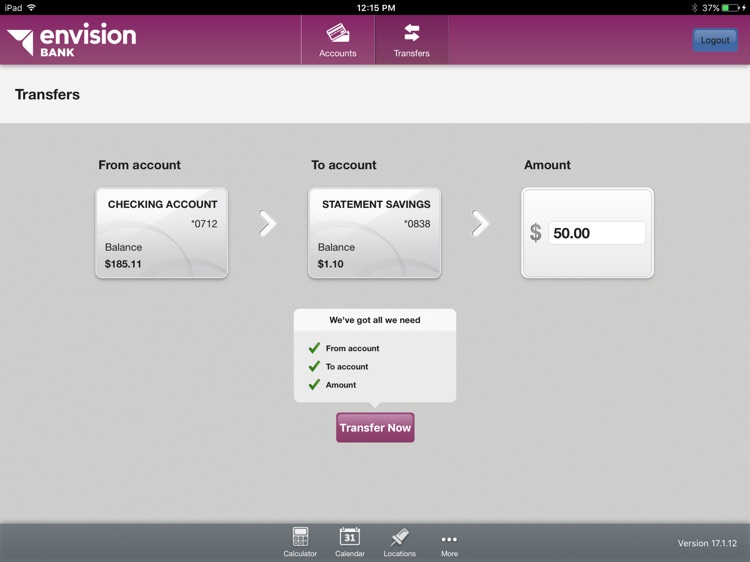Screen dimensions: 750x562
Task: Tap the 12:15 PM clock
Action: tap(376, 8)
